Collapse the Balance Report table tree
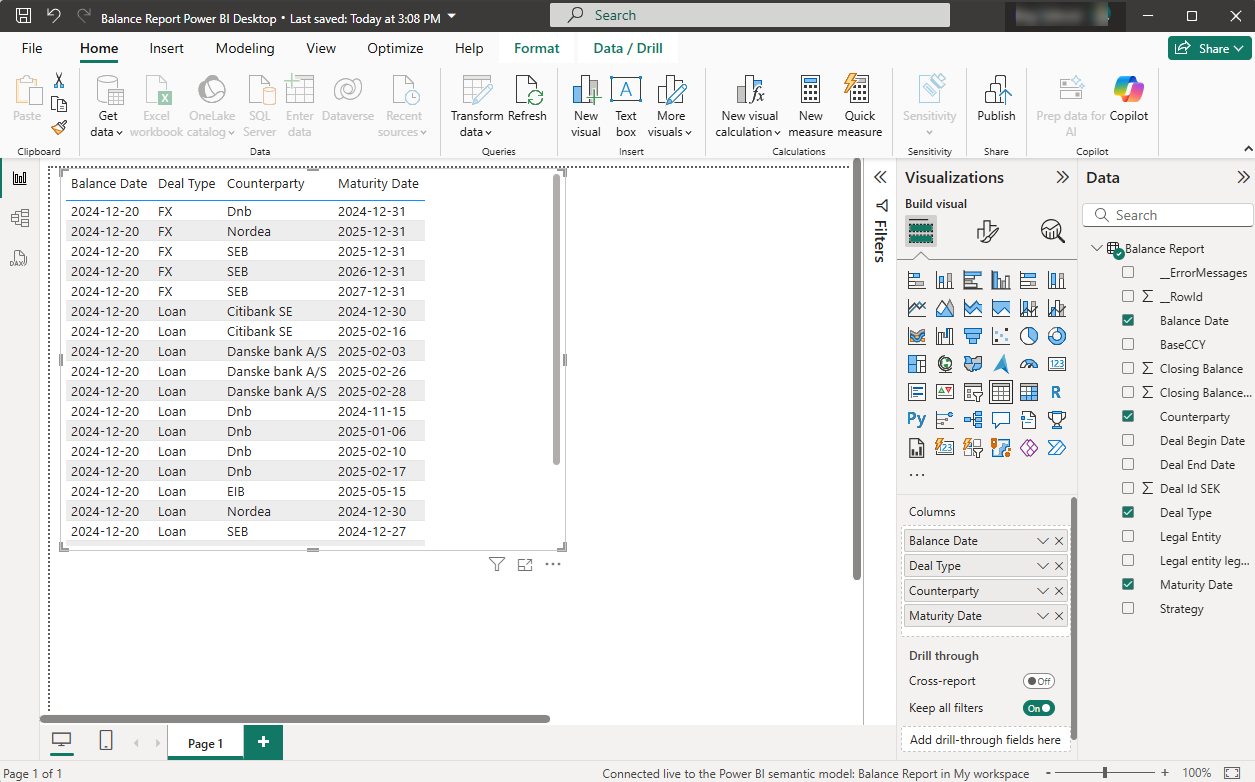Image resolution: width=1255 pixels, height=782 pixels. point(1097,249)
